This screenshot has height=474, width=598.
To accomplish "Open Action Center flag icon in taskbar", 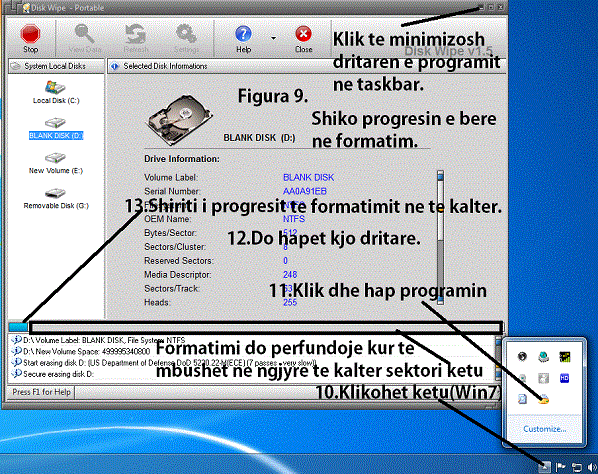I will pos(561,467).
